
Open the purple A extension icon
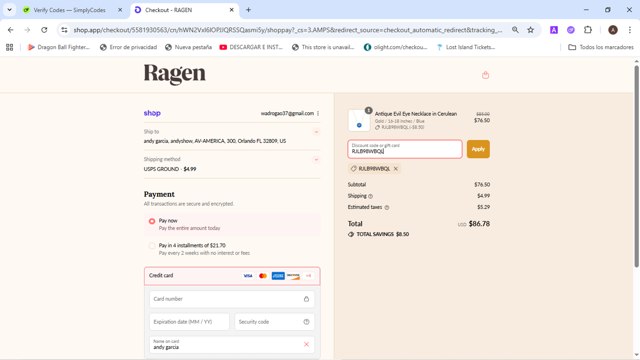tap(554, 30)
